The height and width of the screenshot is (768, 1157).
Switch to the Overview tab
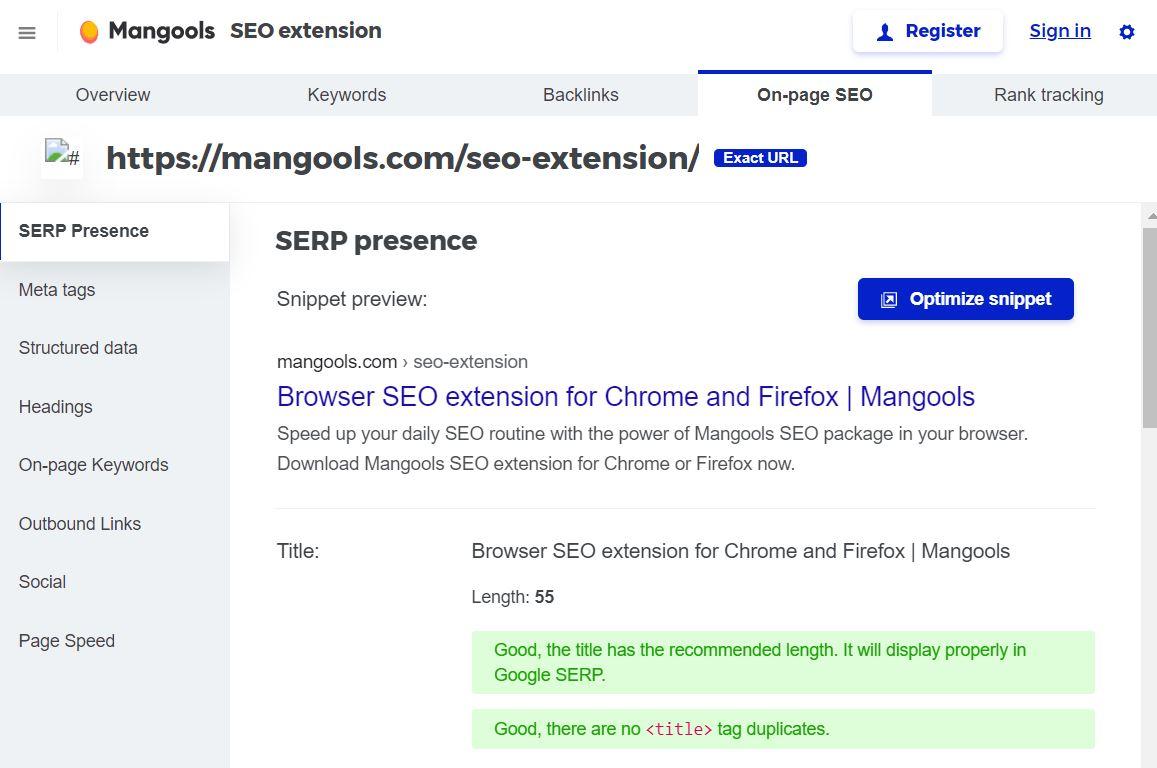[x=113, y=94]
